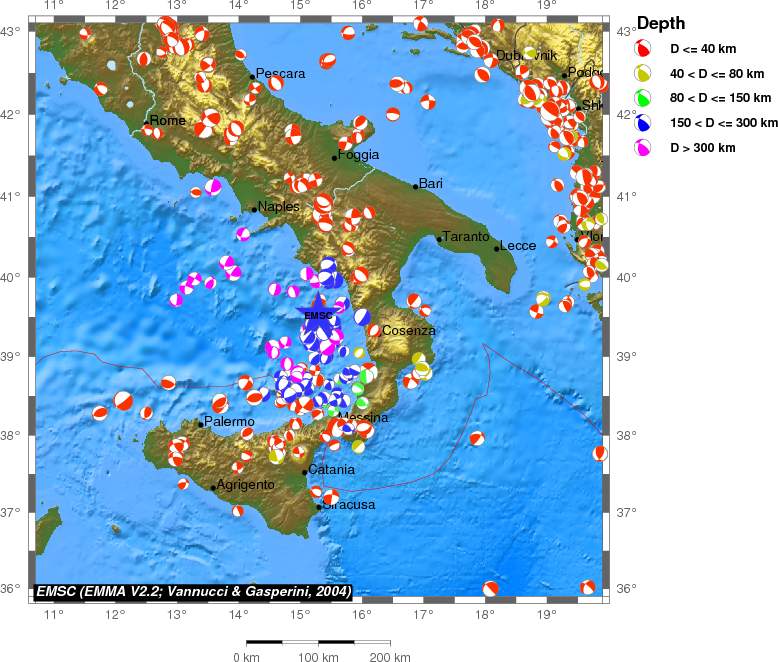Viewport: 778px width, 662px height.
Task: Click the Taranto city marker dot
Action: point(439,239)
